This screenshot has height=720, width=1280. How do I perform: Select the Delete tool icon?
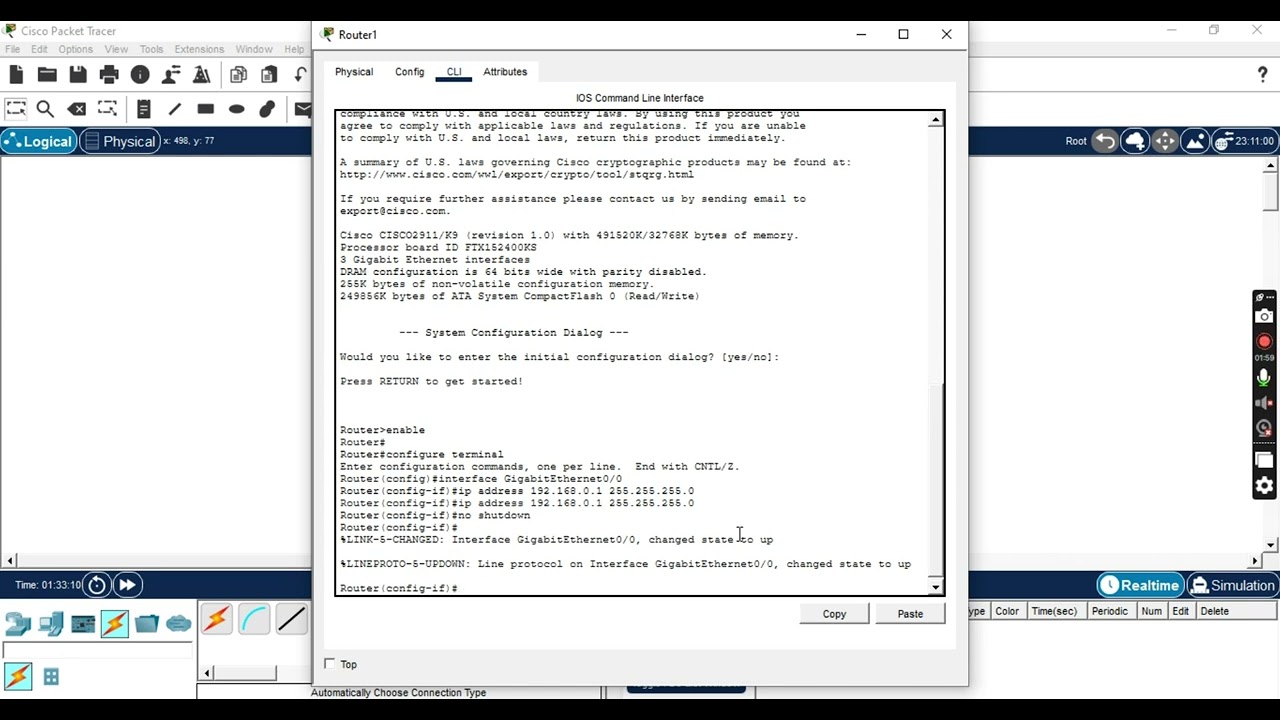point(76,109)
